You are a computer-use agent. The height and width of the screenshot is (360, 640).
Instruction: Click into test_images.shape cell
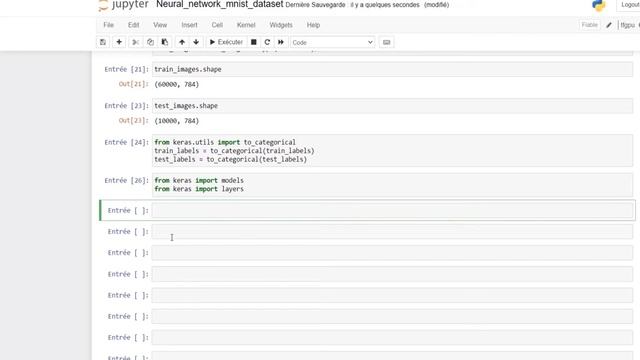(x=392, y=106)
